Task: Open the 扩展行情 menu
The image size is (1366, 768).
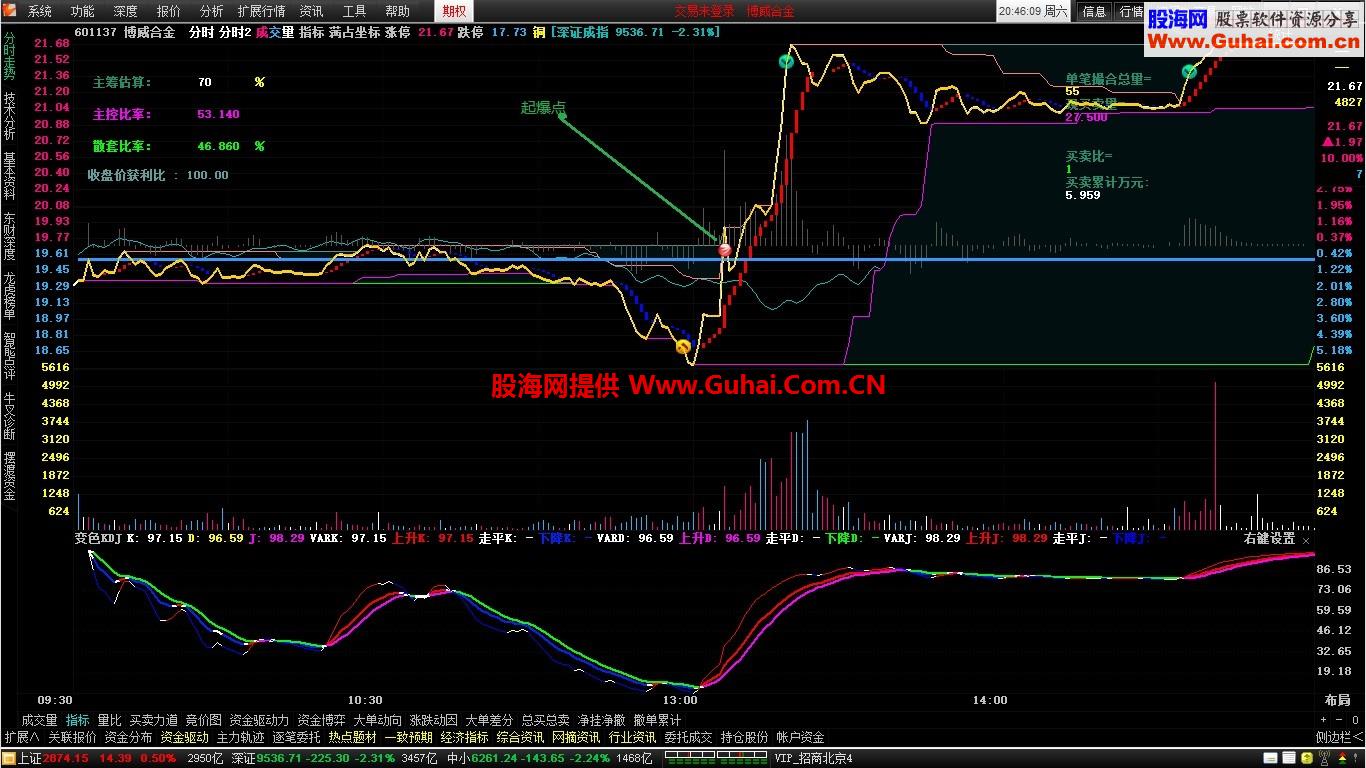Action: (x=261, y=11)
